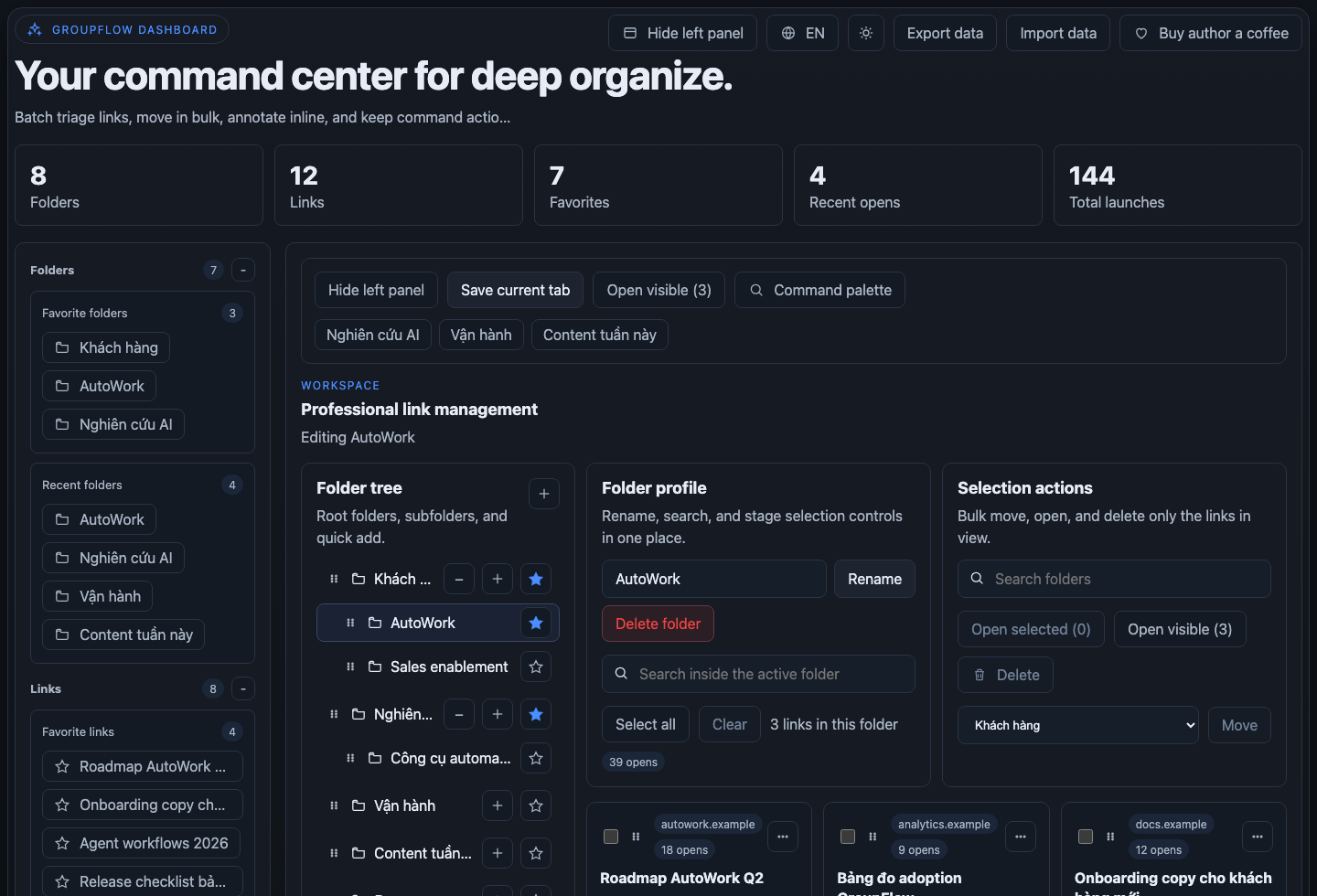Click the Clear button in Folder profile
The width and height of the screenshot is (1317, 896).
pos(730,724)
